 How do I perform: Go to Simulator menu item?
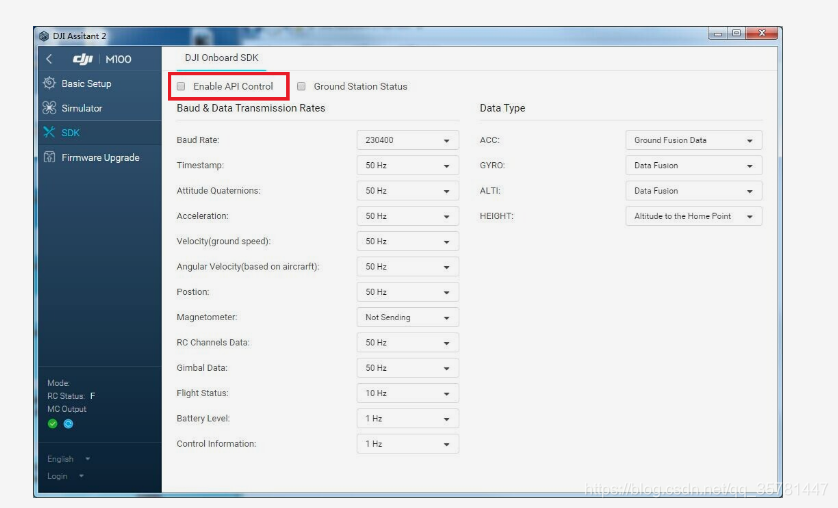pos(100,108)
